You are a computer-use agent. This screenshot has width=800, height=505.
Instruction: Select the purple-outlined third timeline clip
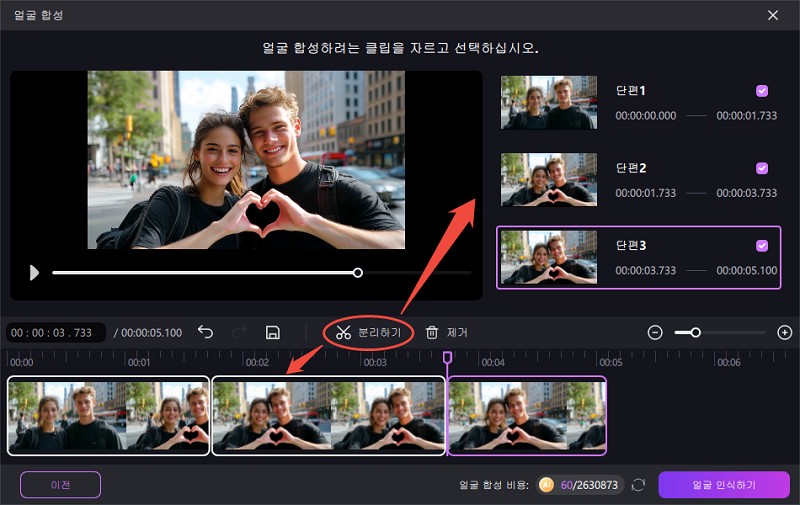527,416
